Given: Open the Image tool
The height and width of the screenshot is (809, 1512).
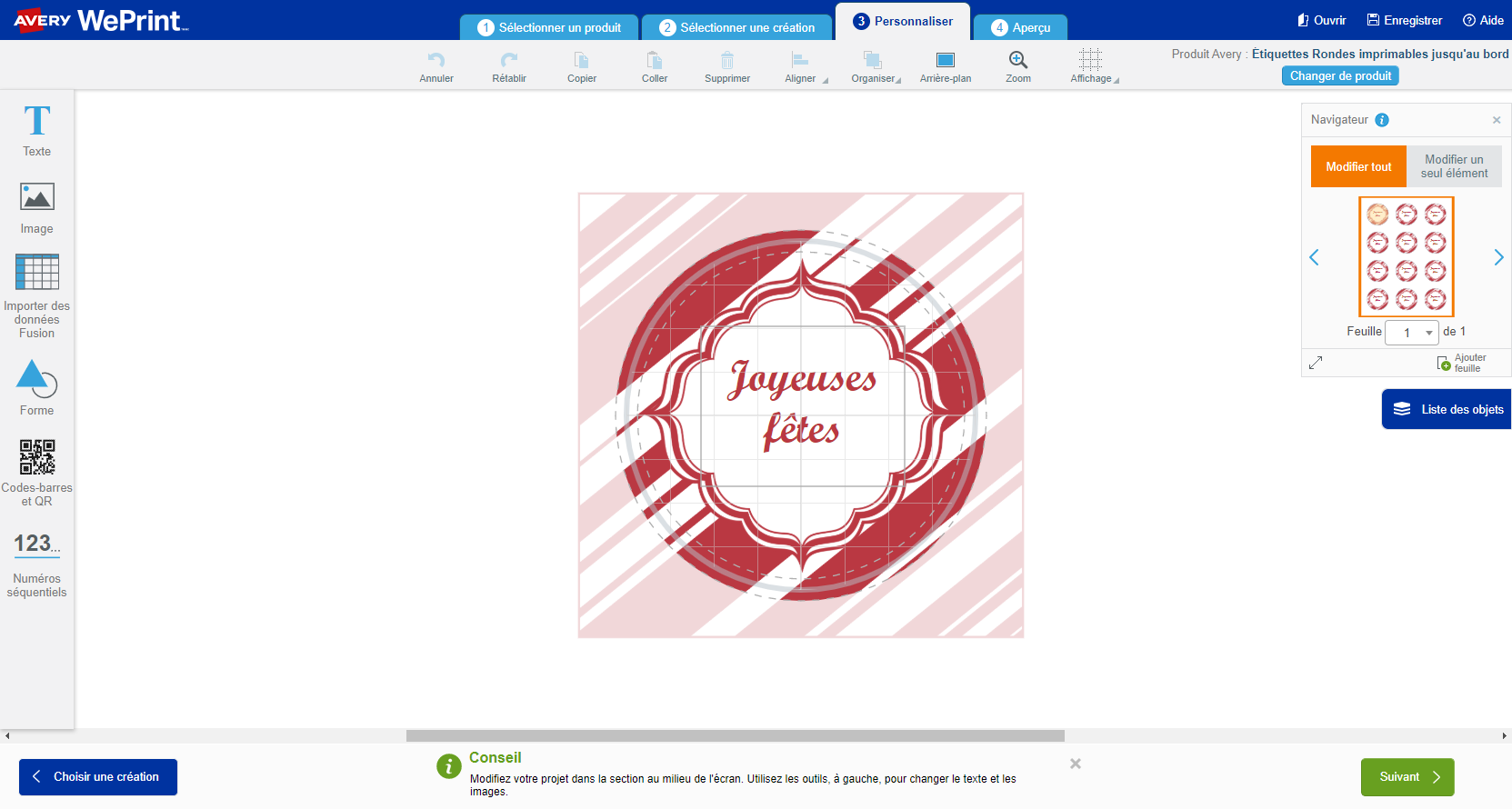Looking at the screenshot, I should pos(36,208).
